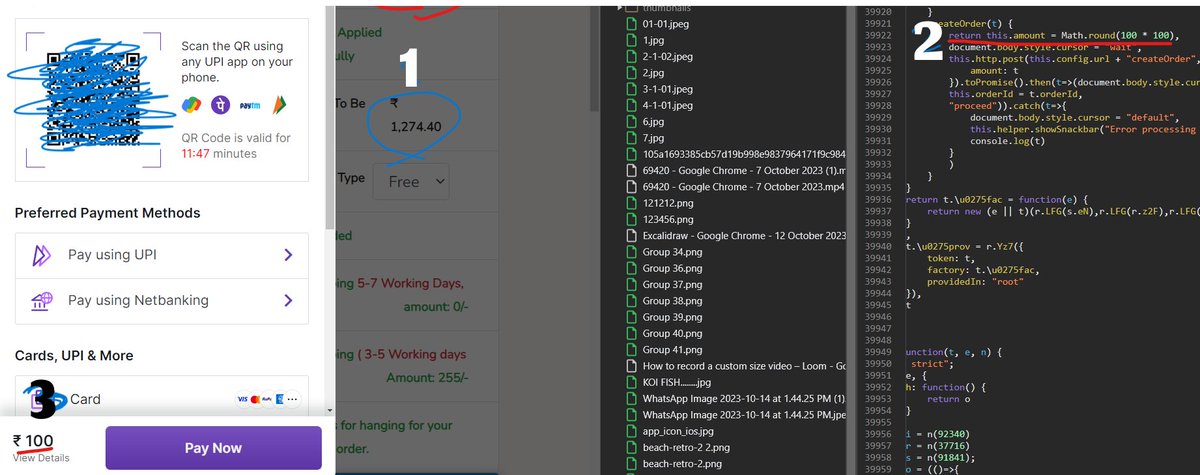The image size is (1200, 475).
Task: Select file 1.jpg in the file list
Action: pyautogui.click(x=653, y=40)
